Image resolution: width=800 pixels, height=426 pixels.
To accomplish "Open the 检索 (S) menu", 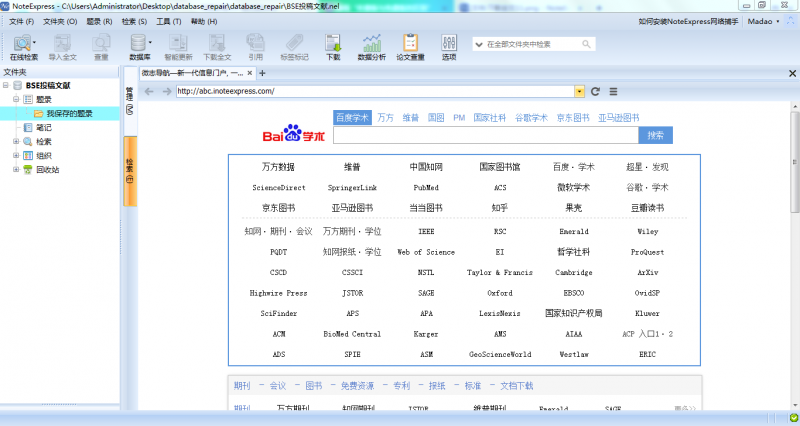I will click(134, 21).
